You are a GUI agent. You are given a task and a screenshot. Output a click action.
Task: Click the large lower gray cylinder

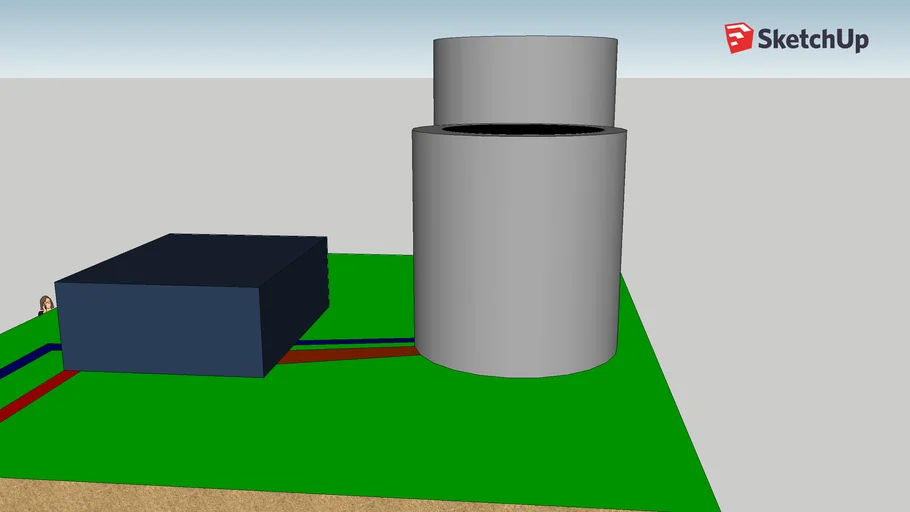[520, 250]
